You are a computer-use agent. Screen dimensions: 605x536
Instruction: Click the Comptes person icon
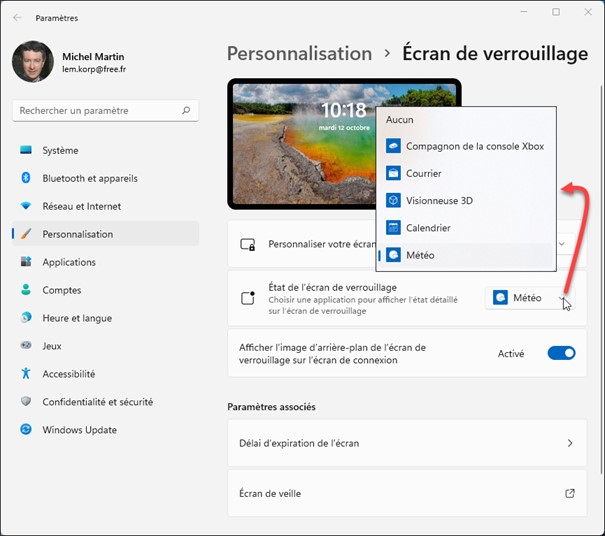26,290
